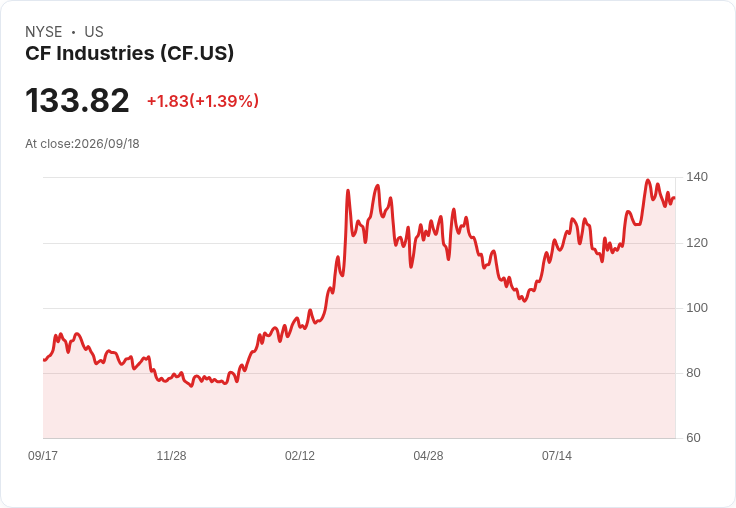This screenshot has height=508, width=736.
Task: Click the US market label
Action: pos(94,32)
